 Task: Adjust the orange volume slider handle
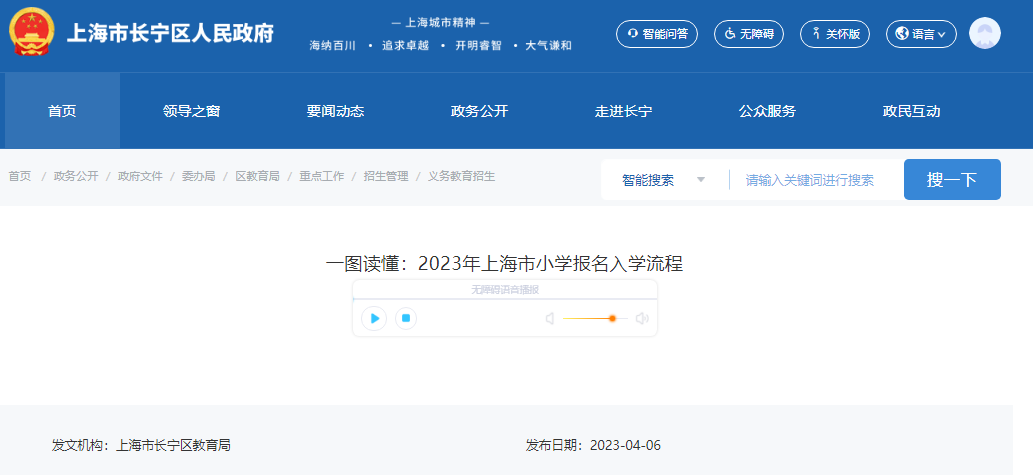612,319
